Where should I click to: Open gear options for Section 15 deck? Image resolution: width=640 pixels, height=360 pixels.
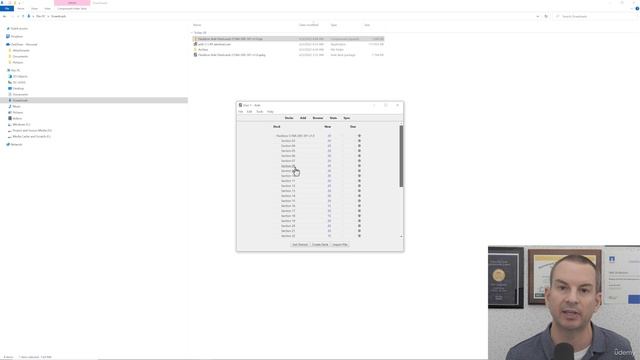point(359,201)
